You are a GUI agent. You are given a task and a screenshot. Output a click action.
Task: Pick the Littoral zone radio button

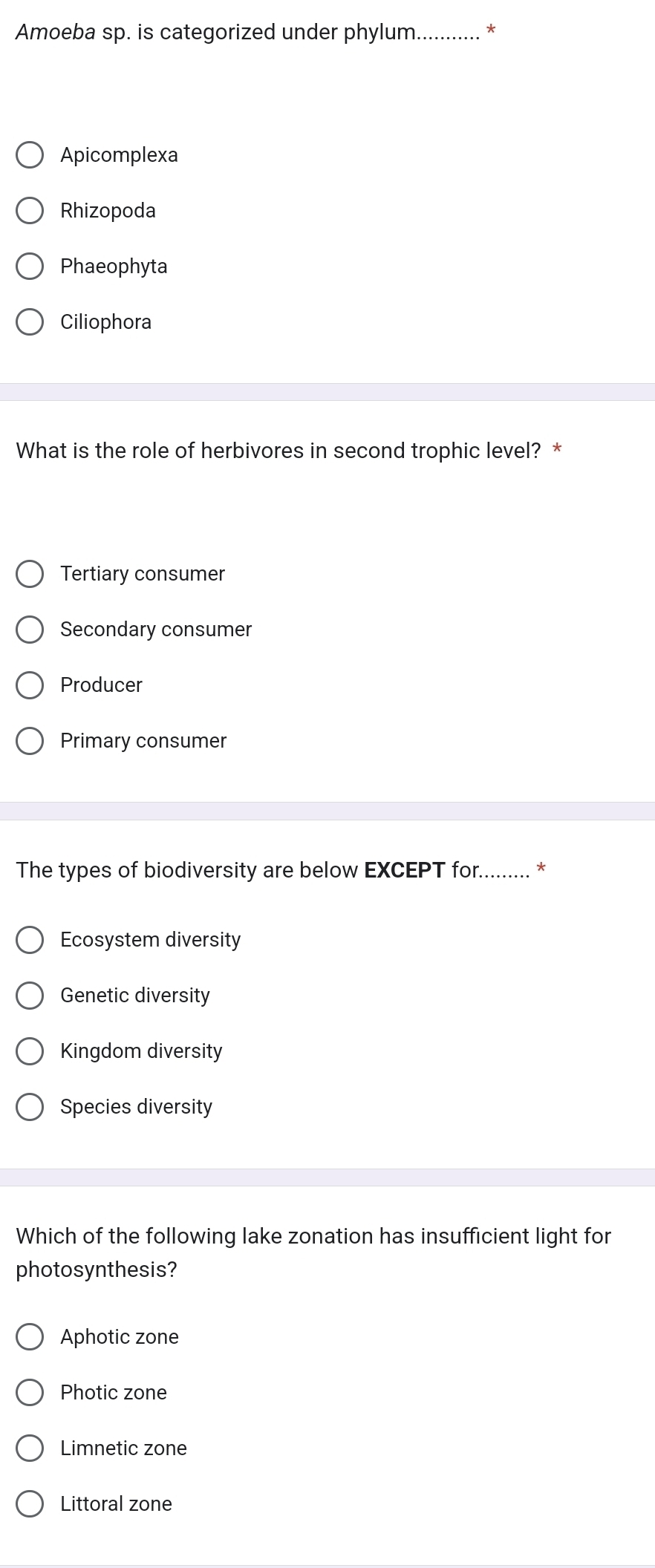tap(30, 1504)
